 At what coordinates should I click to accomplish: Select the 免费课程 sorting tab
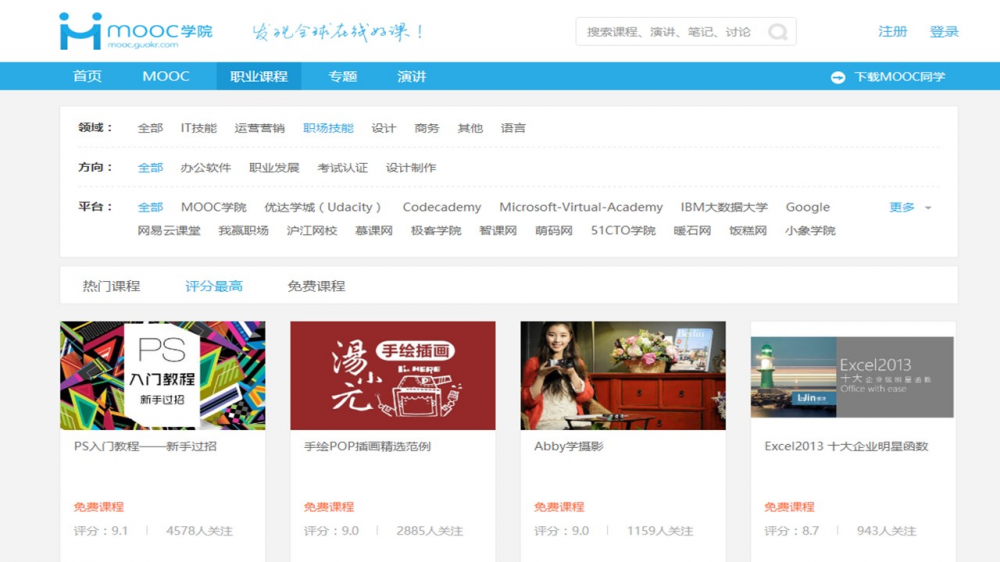316,286
